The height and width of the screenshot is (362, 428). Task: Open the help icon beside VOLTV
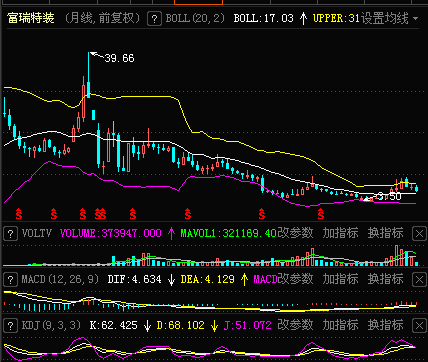pos(10,233)
